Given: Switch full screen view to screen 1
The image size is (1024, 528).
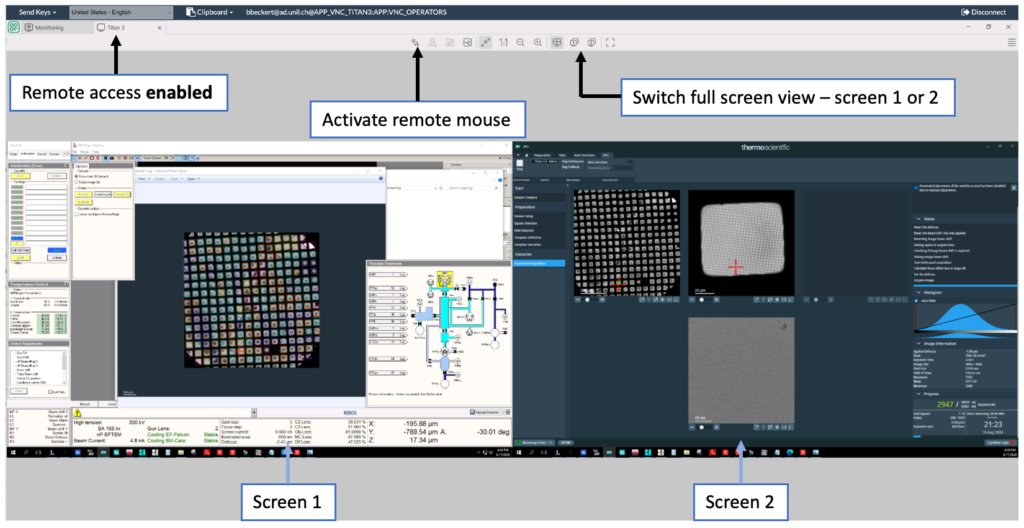Looking at the screenshot, I should (x=574, y=42).
